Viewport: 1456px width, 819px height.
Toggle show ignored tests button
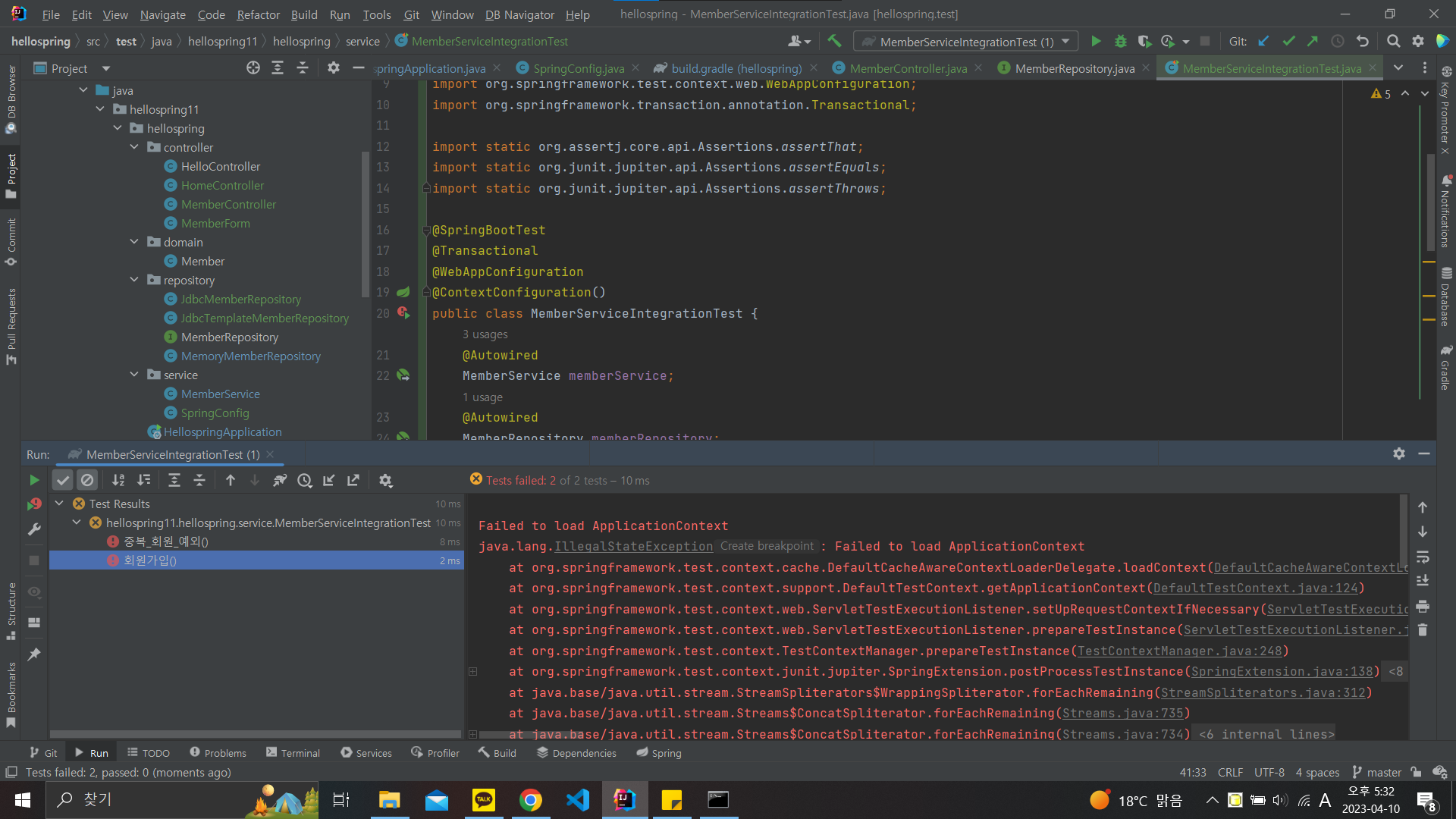(x=87, y=480)
